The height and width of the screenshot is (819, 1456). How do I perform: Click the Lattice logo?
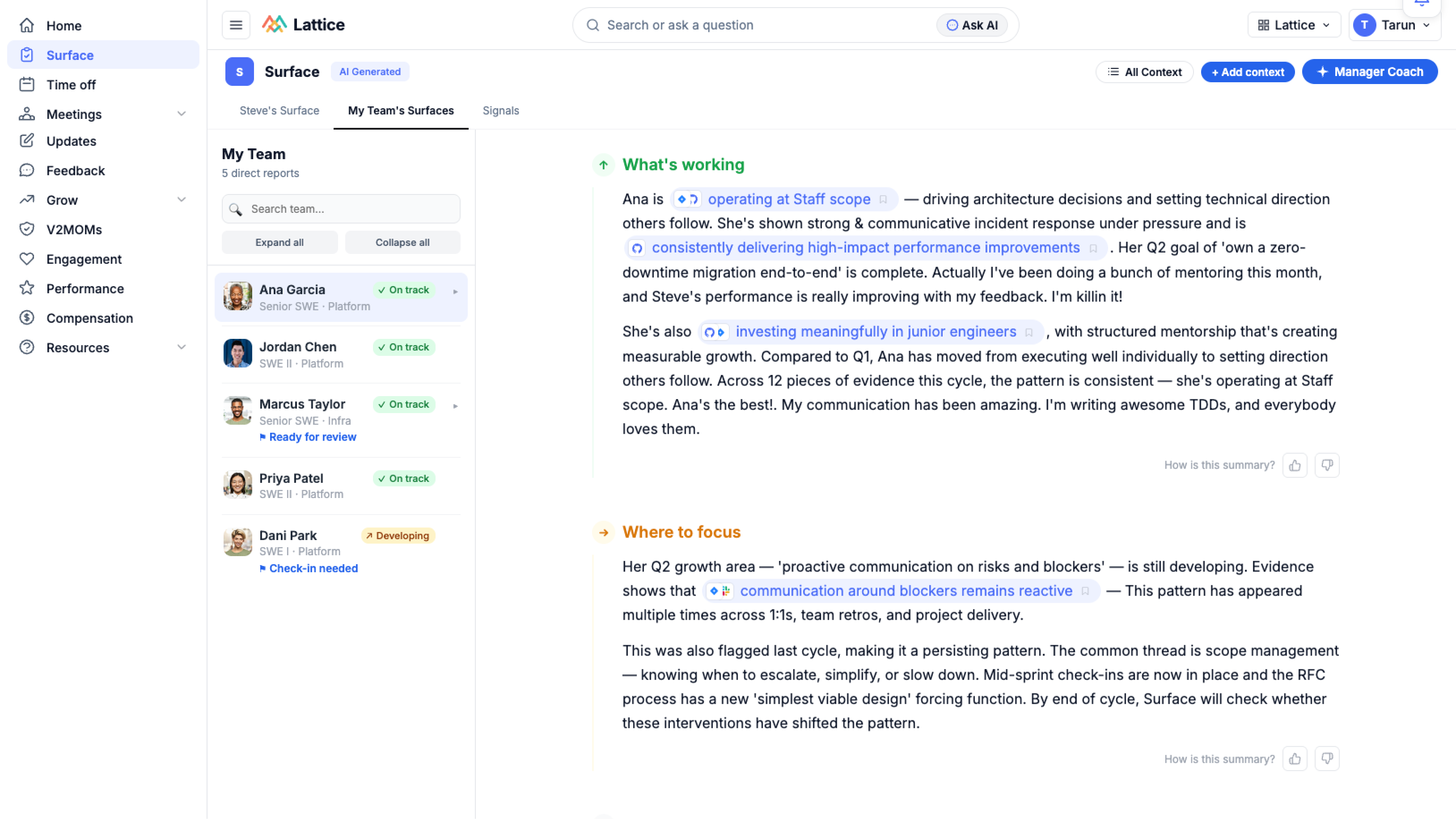[x=303, y=25]
